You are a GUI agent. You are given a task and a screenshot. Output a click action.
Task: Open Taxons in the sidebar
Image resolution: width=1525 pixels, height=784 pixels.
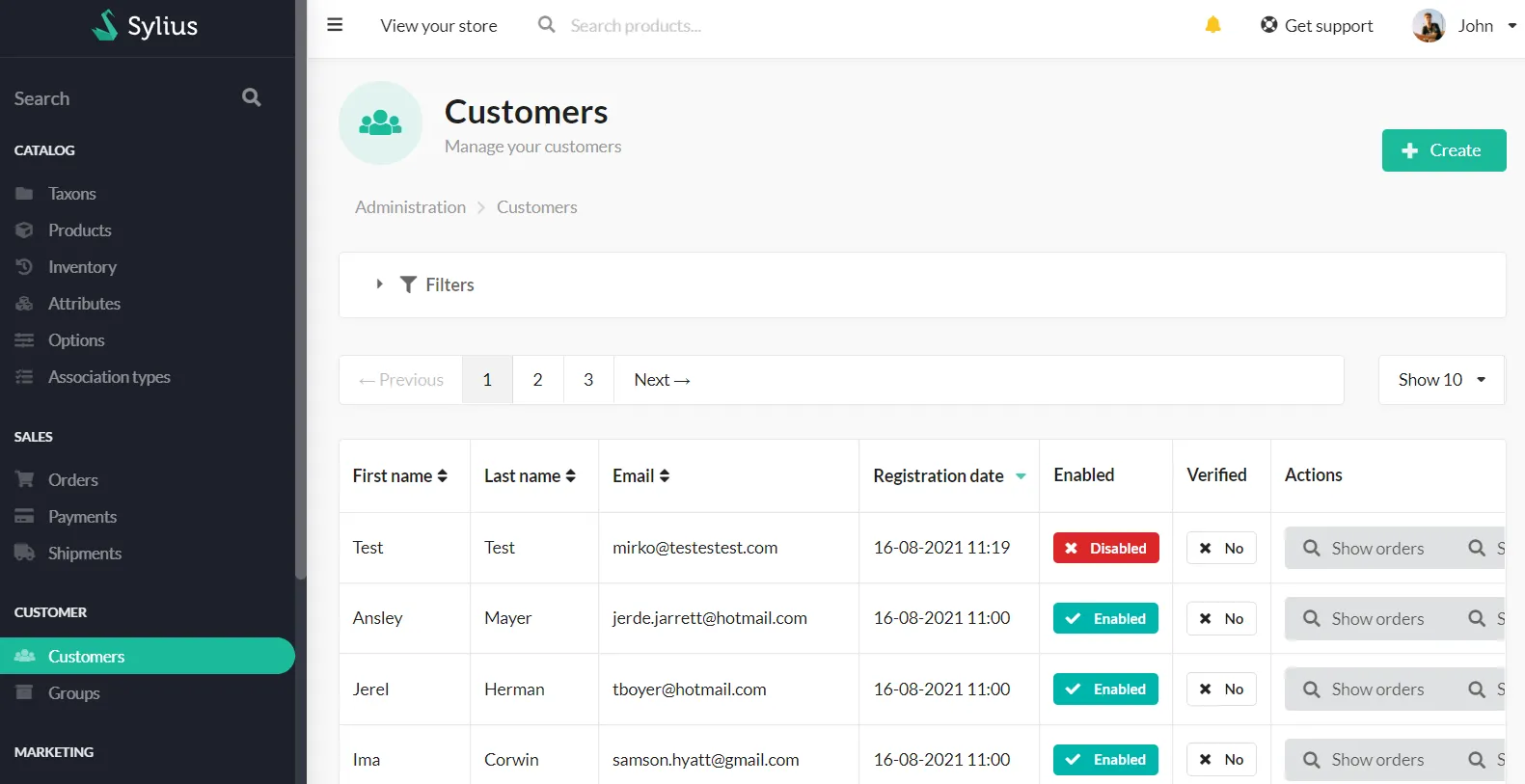pos(71,194)
